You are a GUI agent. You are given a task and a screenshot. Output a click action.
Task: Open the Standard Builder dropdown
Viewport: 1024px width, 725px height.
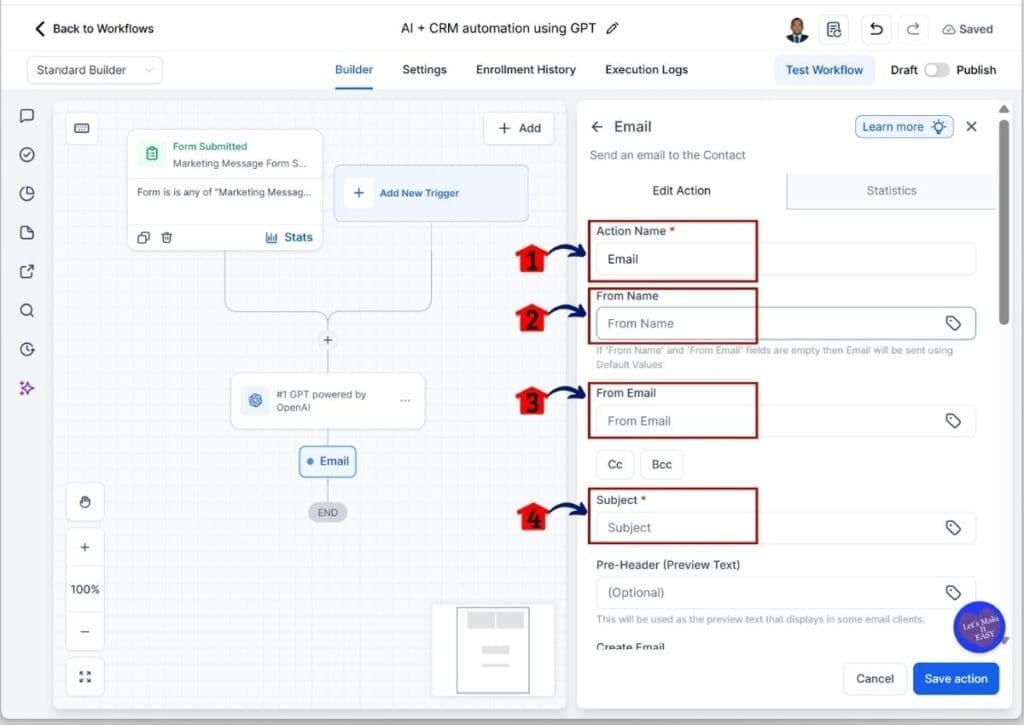click(94, 70)
